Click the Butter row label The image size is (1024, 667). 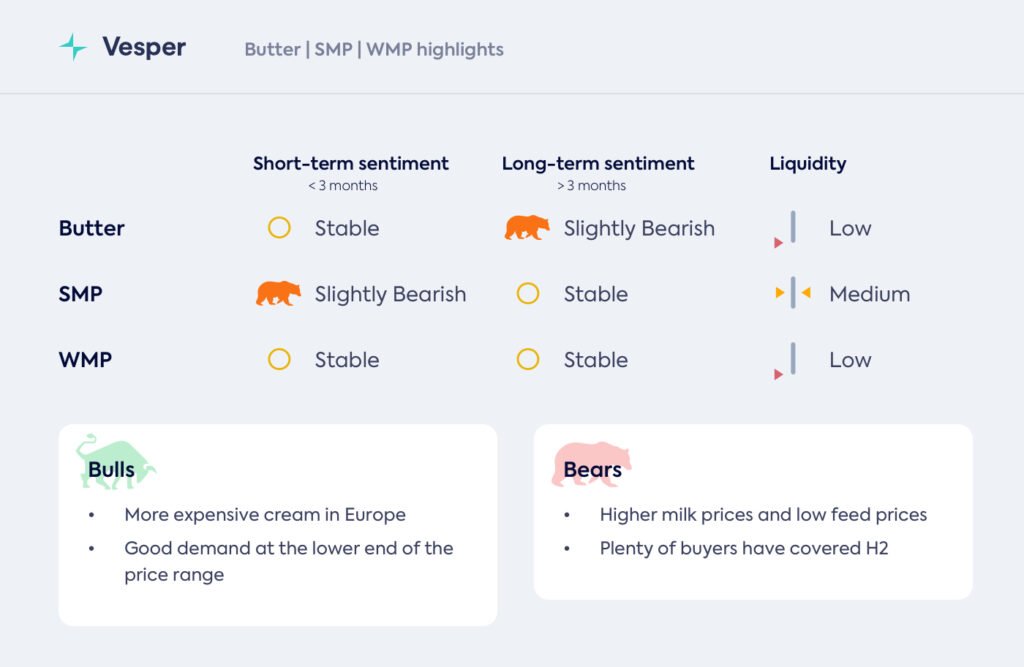point(92,228)
